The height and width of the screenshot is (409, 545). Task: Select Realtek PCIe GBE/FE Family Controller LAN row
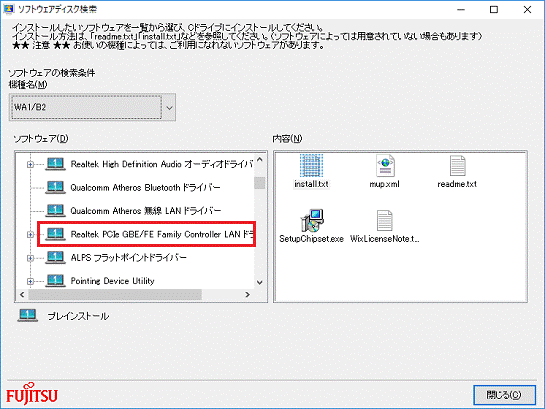pyautogui.click(x=162, y=234)
